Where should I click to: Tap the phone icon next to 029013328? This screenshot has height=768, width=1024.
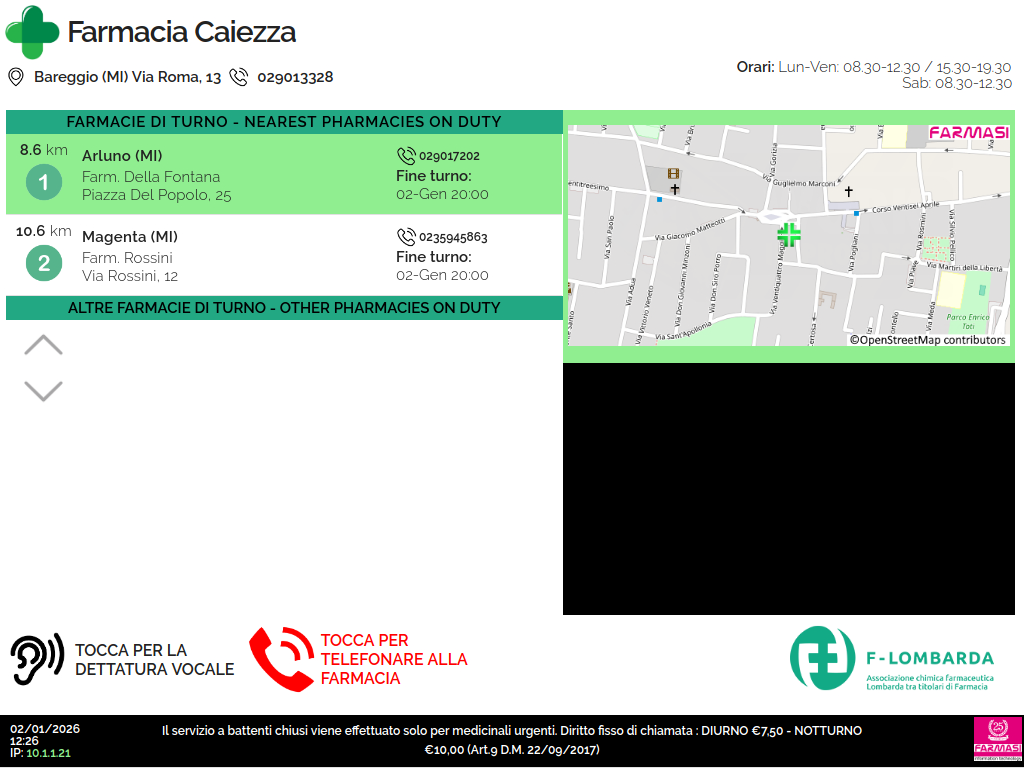[238, 77]
